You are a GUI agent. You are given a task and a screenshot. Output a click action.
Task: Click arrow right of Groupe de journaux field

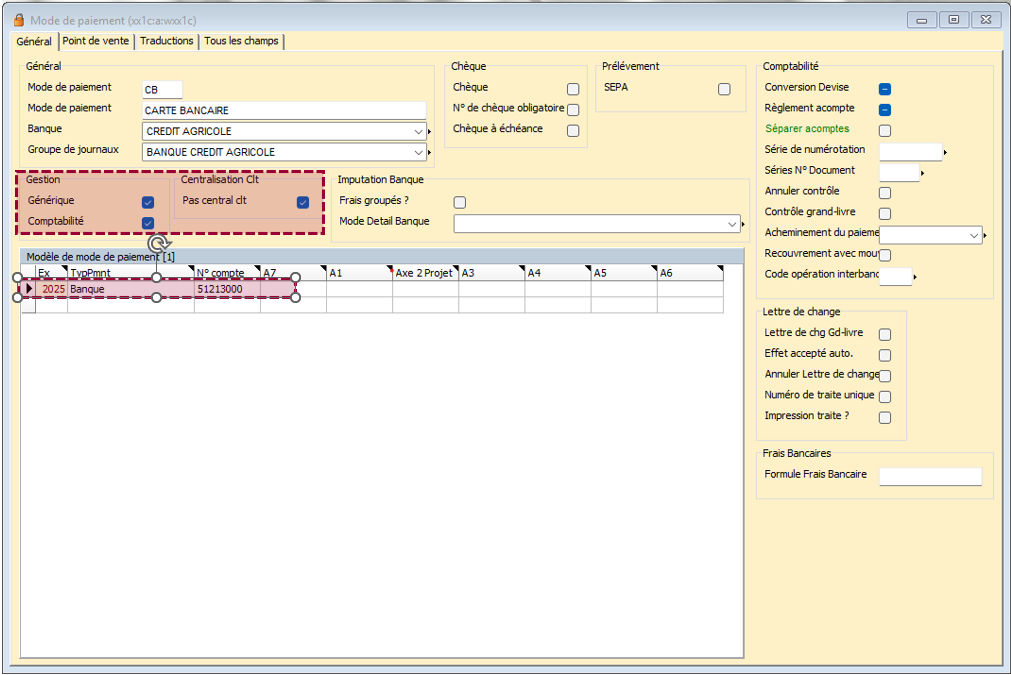click(430, 153)
